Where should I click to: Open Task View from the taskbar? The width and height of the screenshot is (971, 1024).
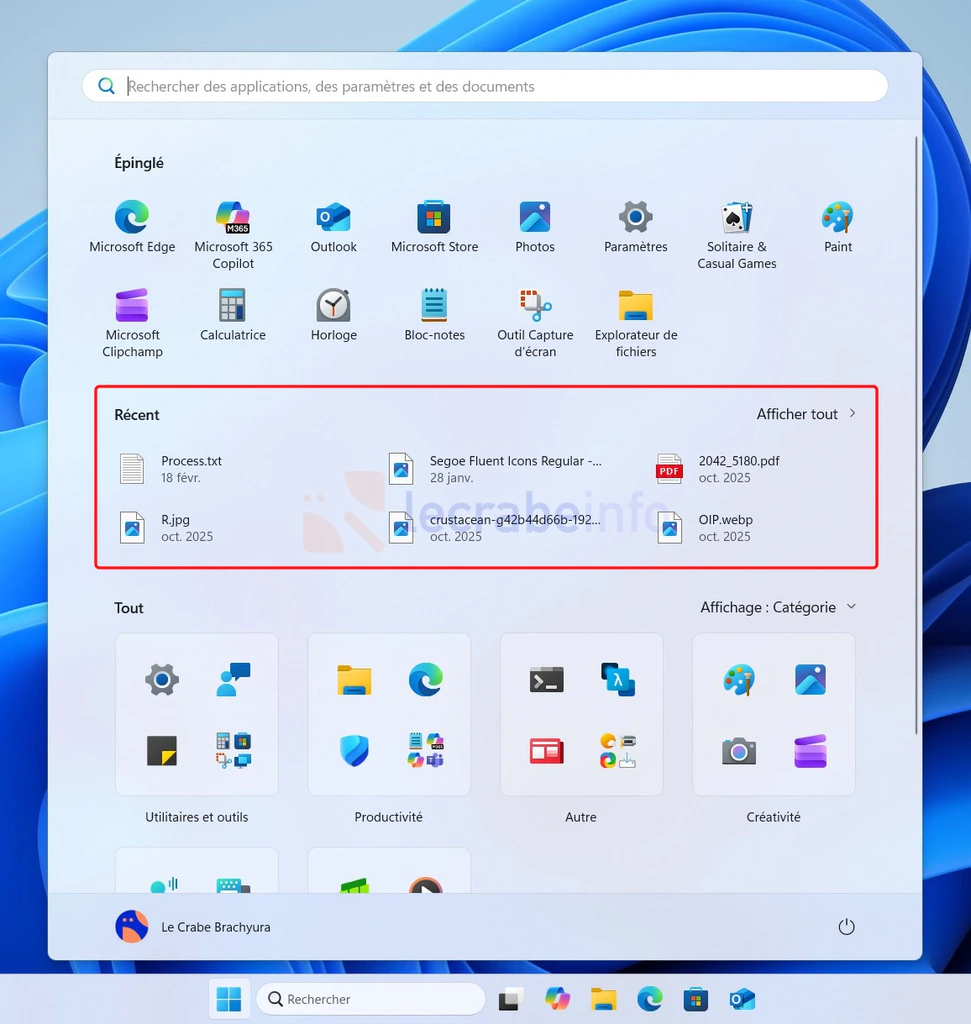tap(511, 999)
